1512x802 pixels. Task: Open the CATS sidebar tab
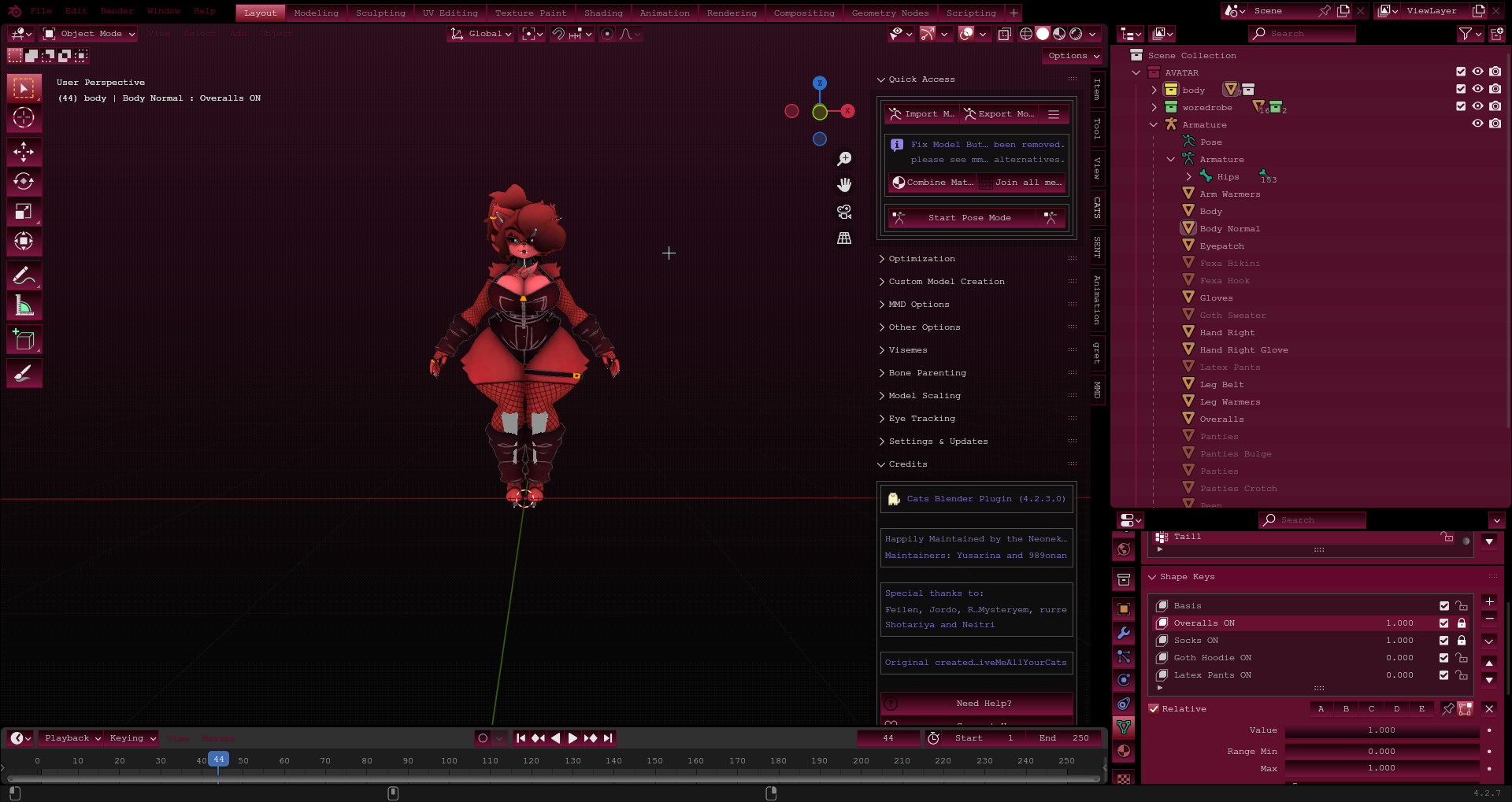coord(1097,208)
